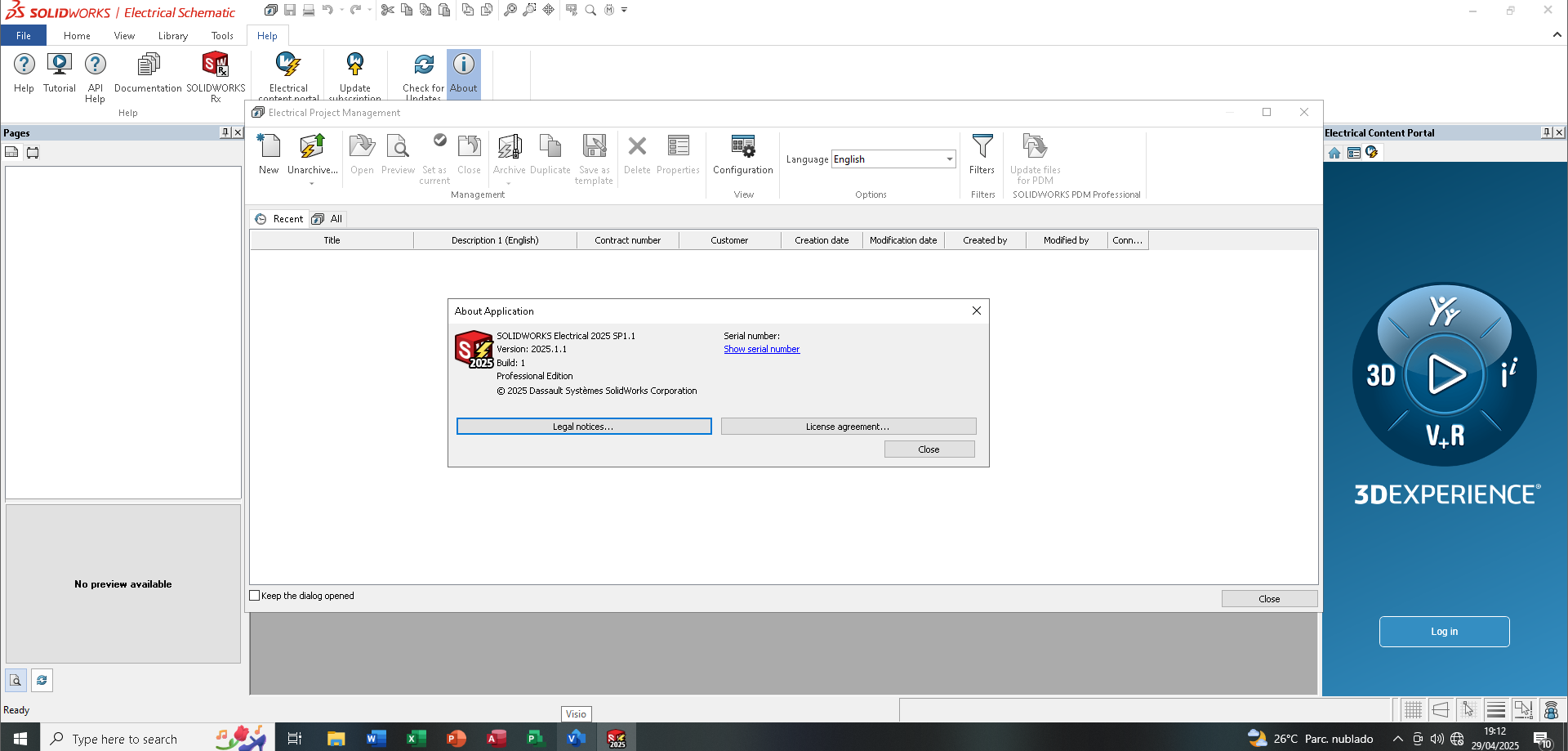
Task: Open Documentation in the Help ribbon
Action: (148, 64)
